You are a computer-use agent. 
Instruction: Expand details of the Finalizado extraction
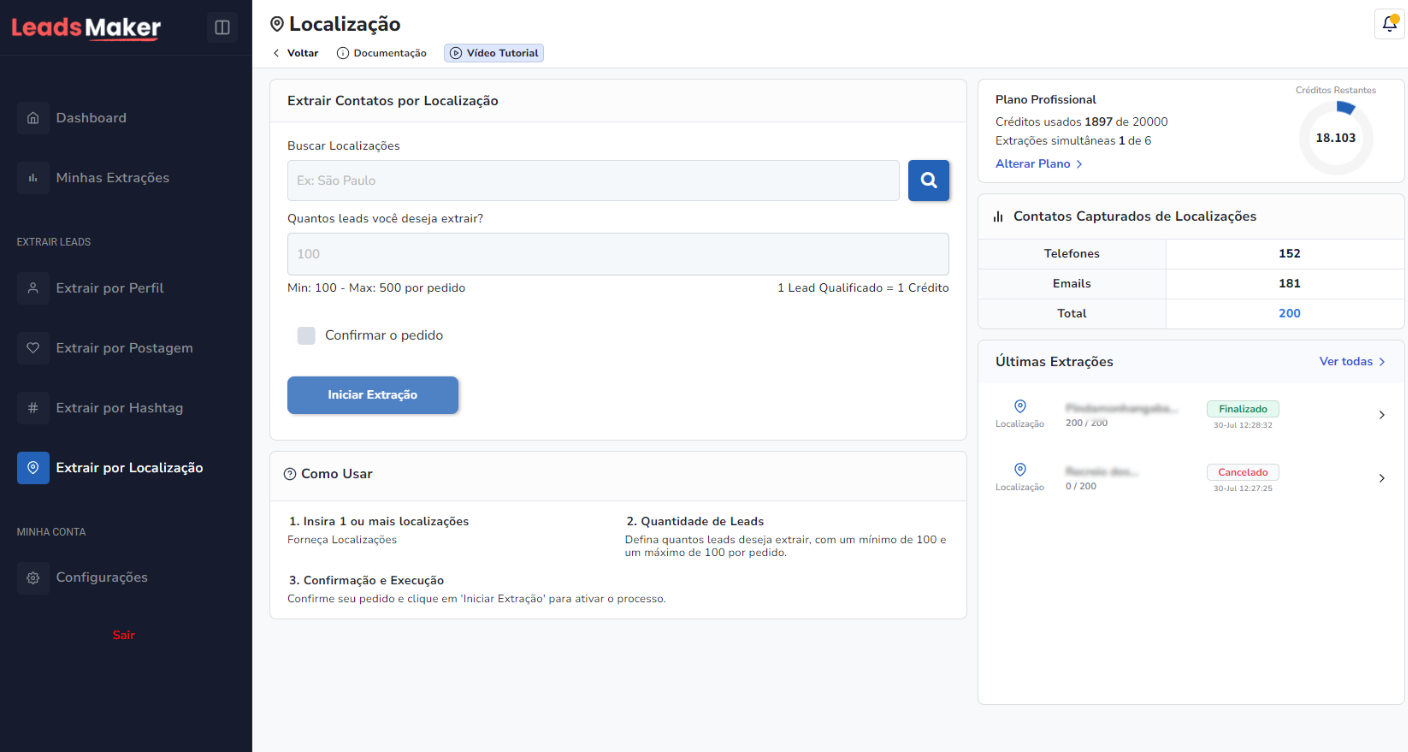1382,414
